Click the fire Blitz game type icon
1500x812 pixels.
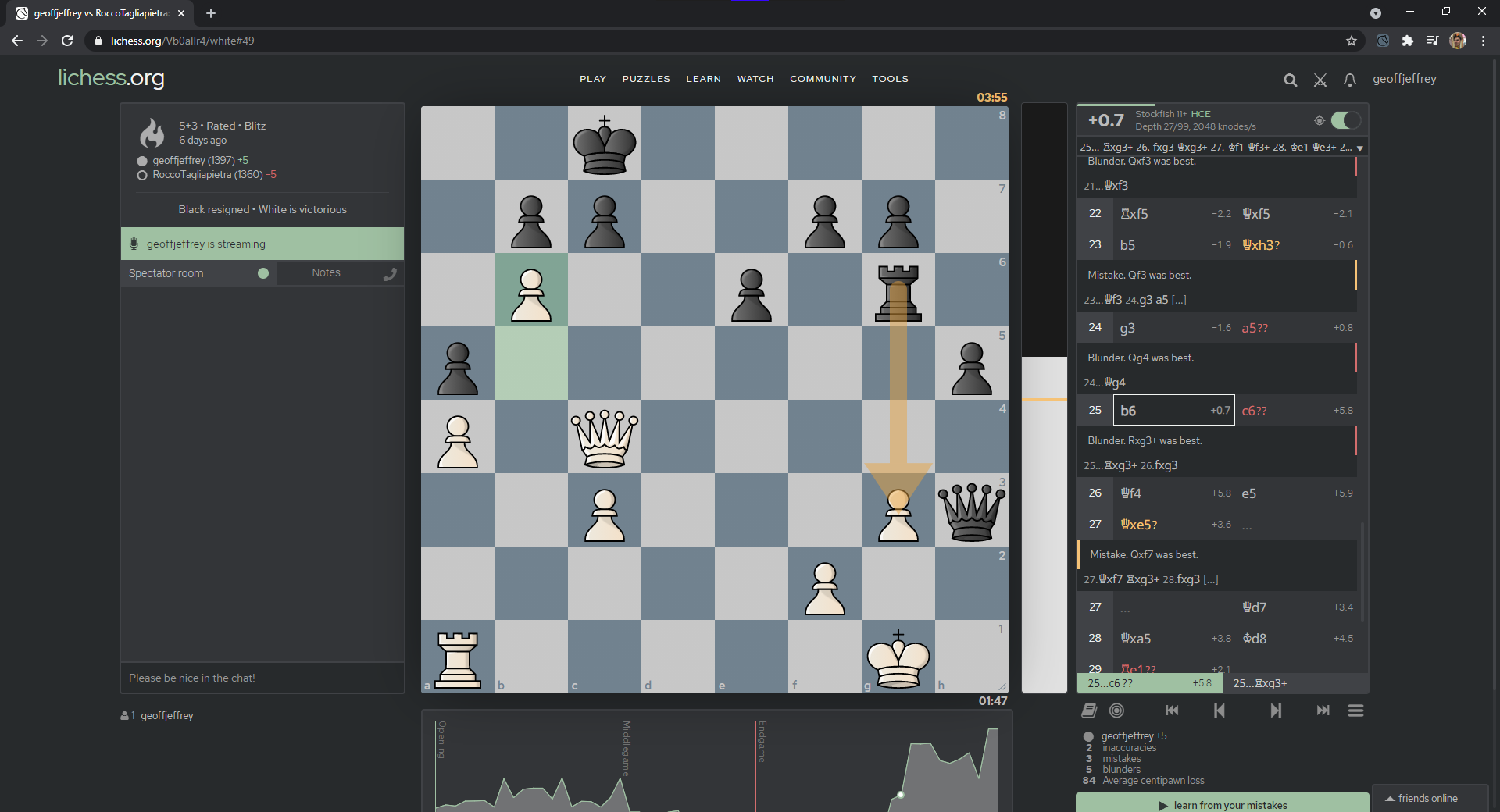pyautogui.click(x=152, y=133)
